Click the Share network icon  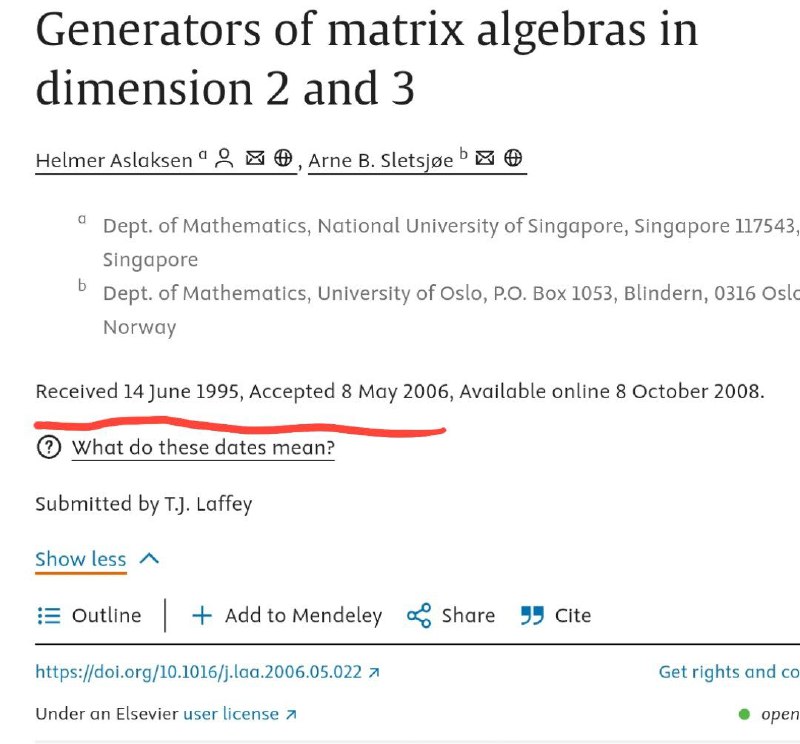pos(419,615)
